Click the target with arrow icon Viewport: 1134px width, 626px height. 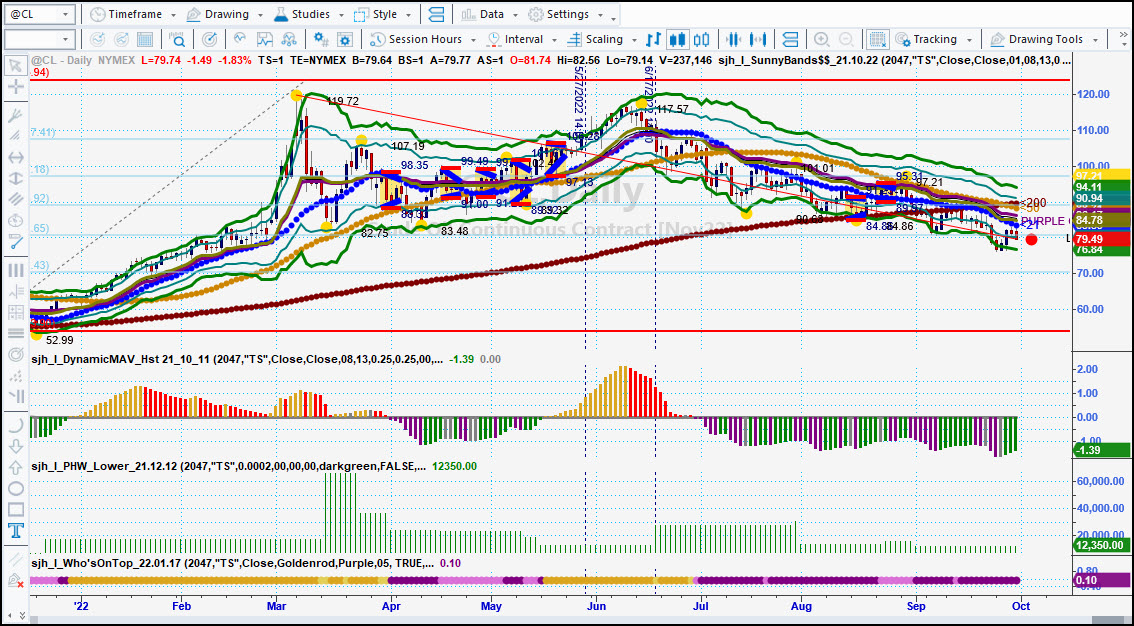(x=209, y=39)
